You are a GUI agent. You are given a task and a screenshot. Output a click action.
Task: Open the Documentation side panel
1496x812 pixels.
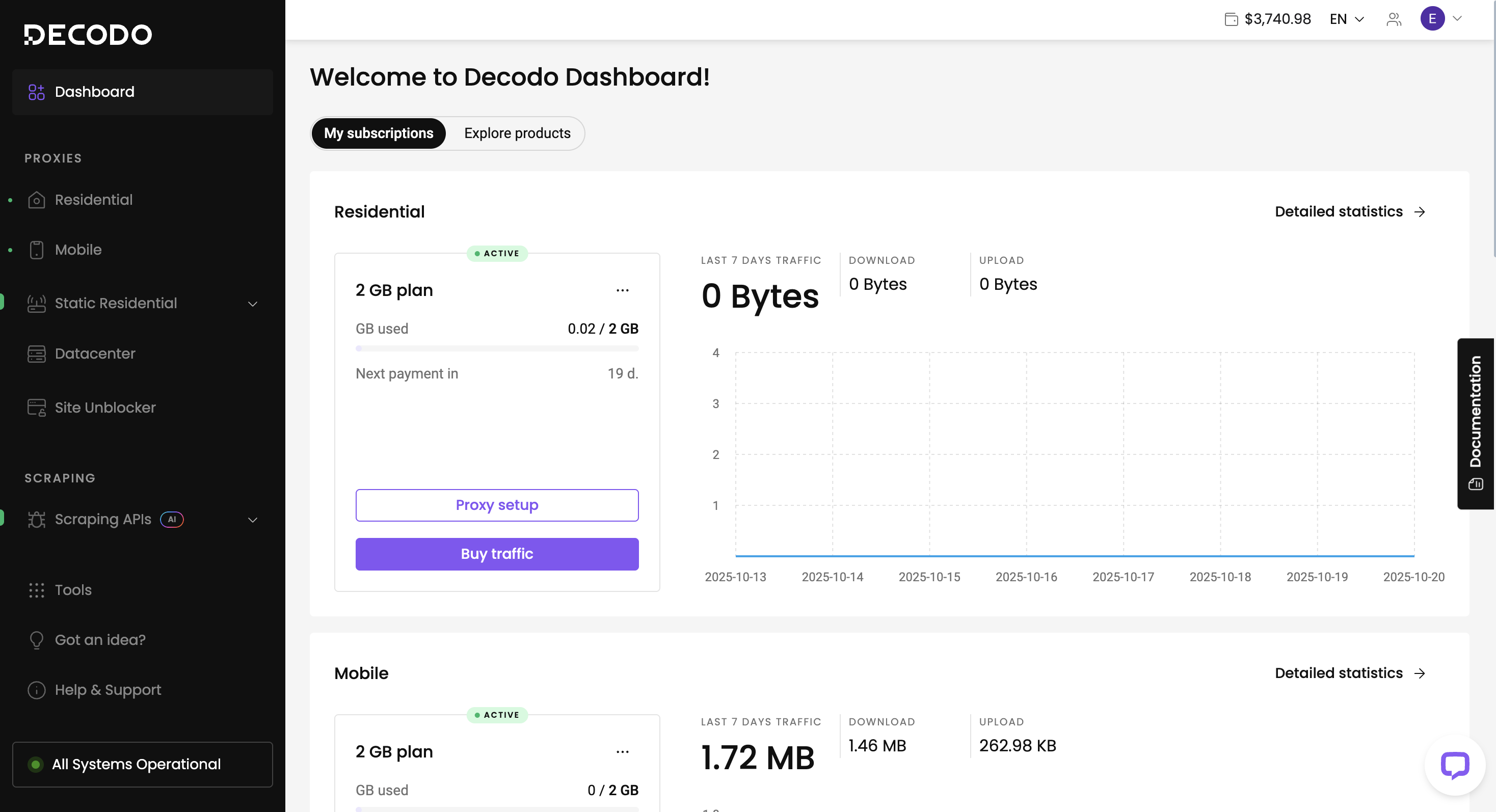click(x=1475, y=423)
